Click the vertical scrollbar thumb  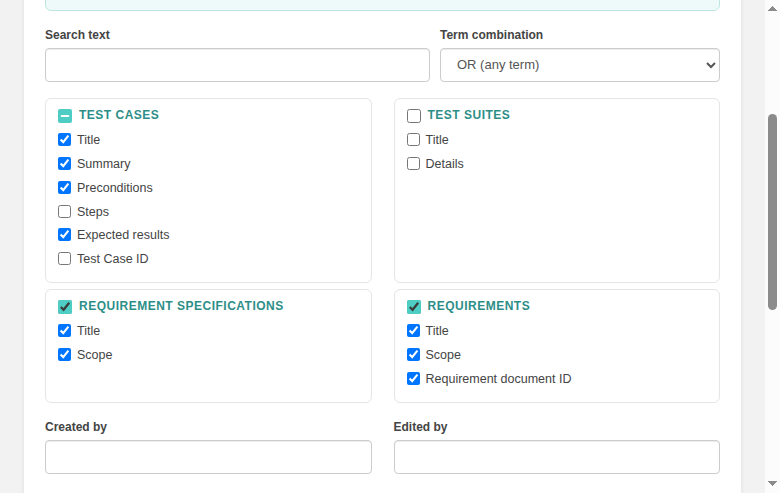pos(772,212)
